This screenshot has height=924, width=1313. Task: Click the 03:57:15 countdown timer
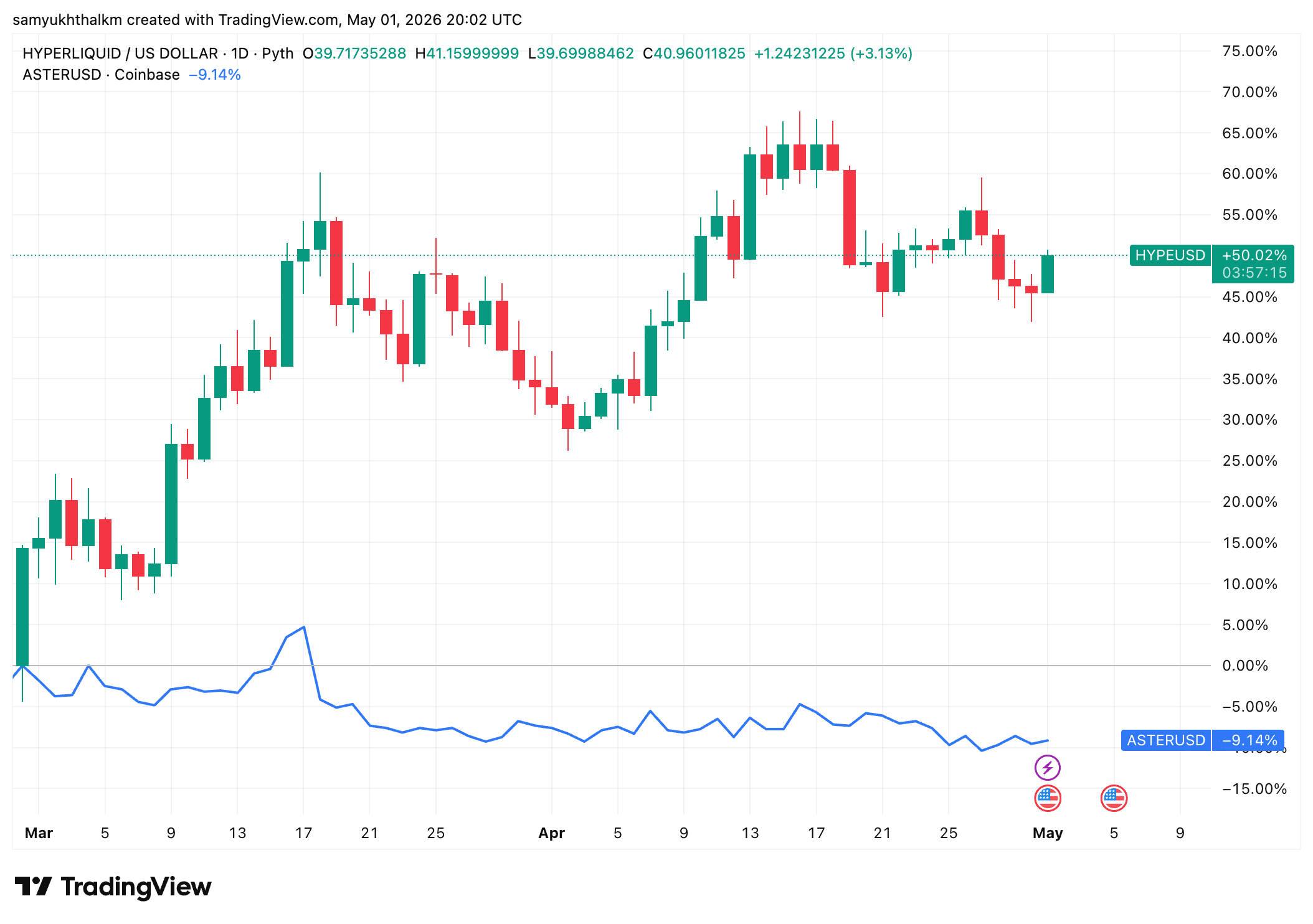(1254, 273)
